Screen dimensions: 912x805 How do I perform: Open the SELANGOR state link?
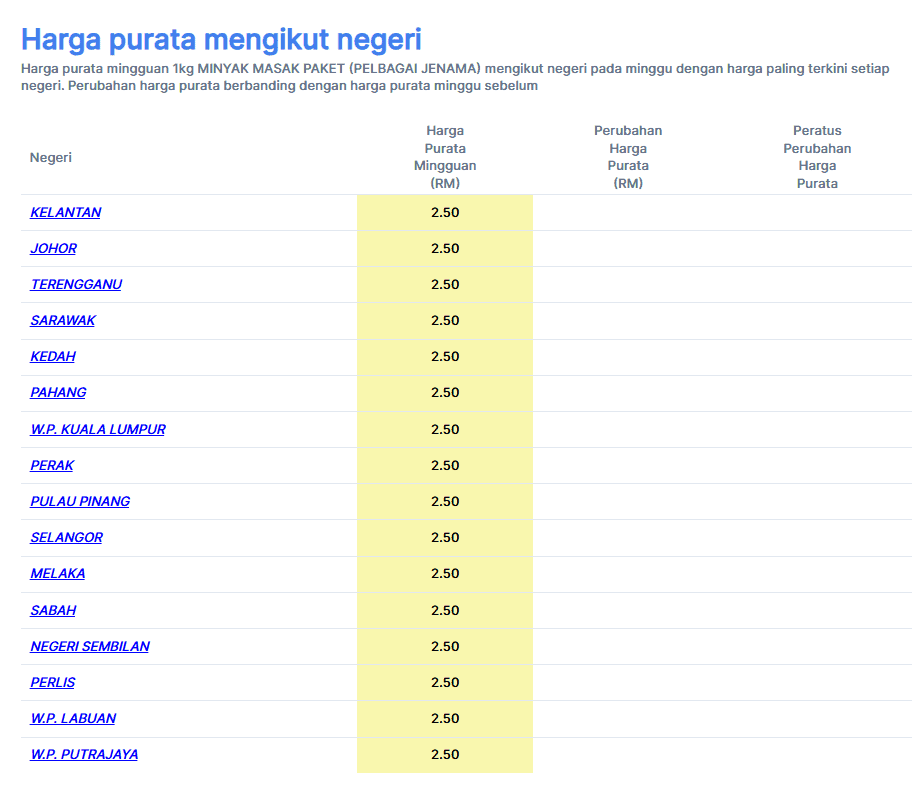66,537
